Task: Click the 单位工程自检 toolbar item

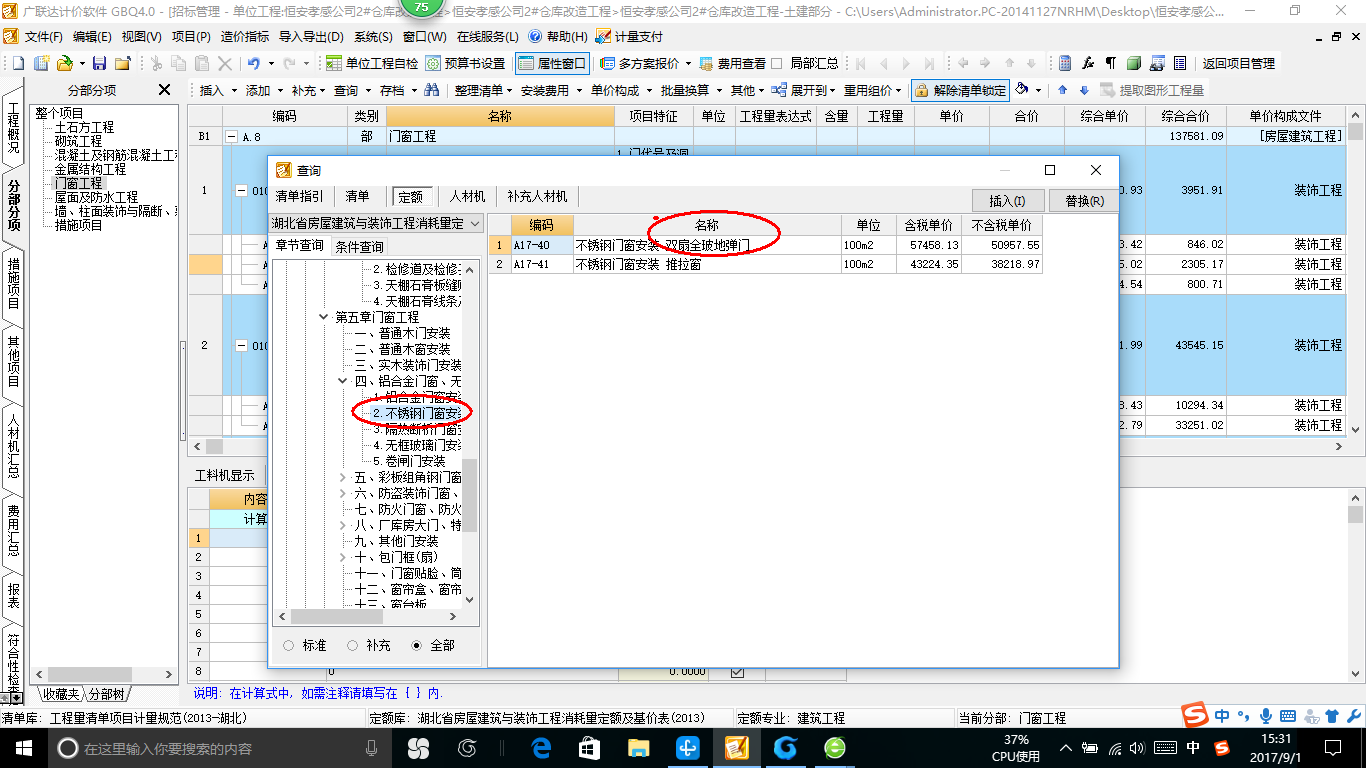Action: tap(373, 63)
